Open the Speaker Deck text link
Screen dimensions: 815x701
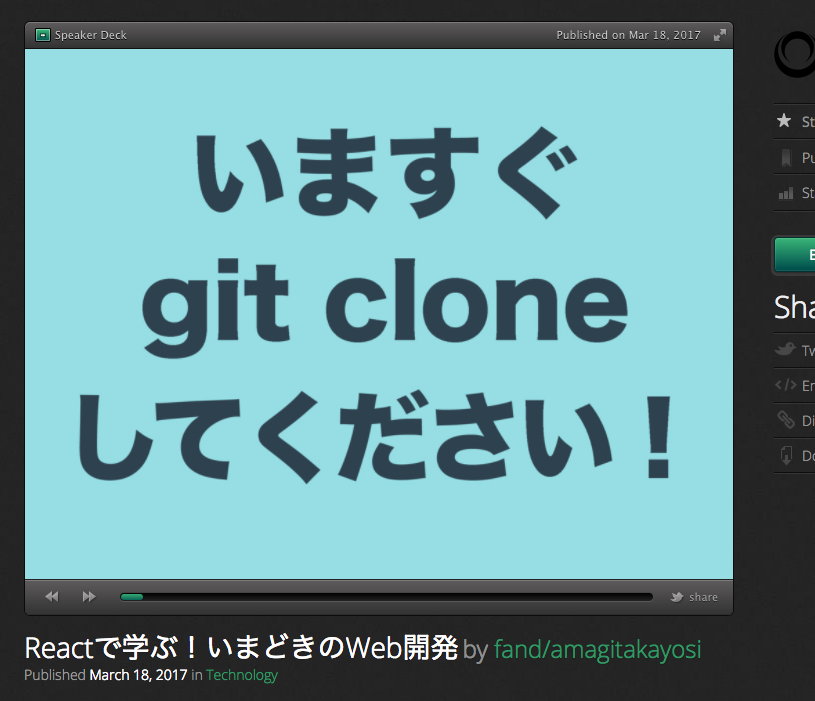point(90,35)
